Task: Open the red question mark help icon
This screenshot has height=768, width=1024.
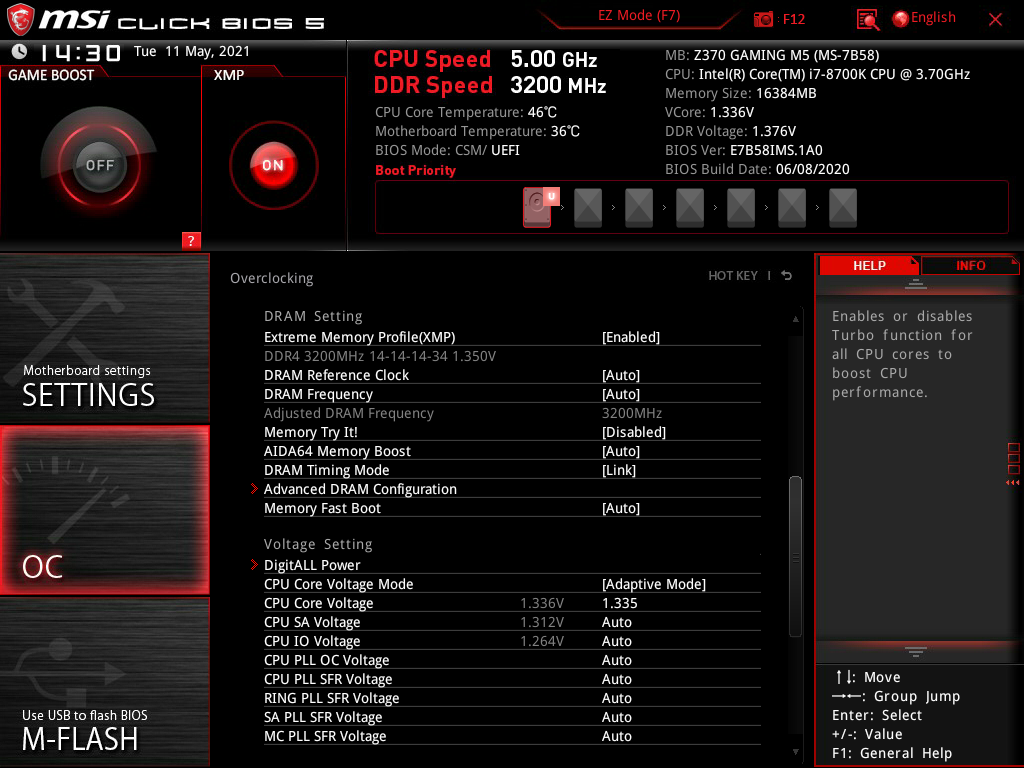Action: point(191,240)
